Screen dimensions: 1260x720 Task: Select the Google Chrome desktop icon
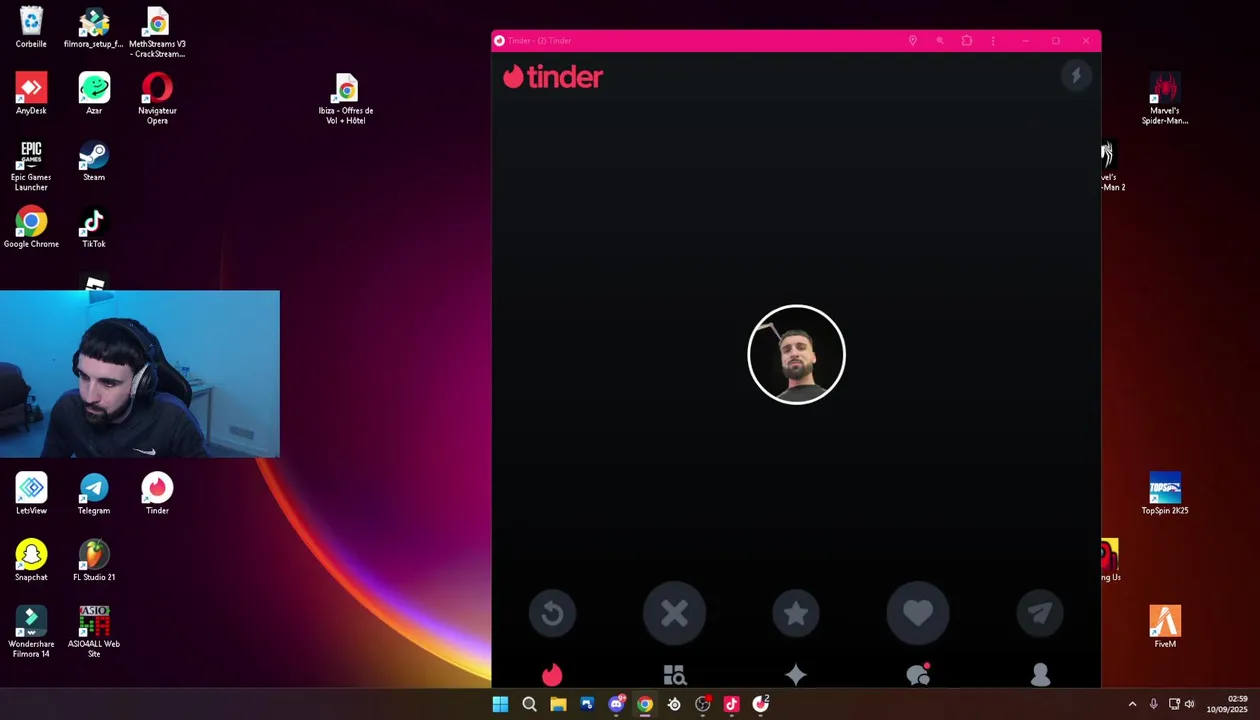(31, 227)
